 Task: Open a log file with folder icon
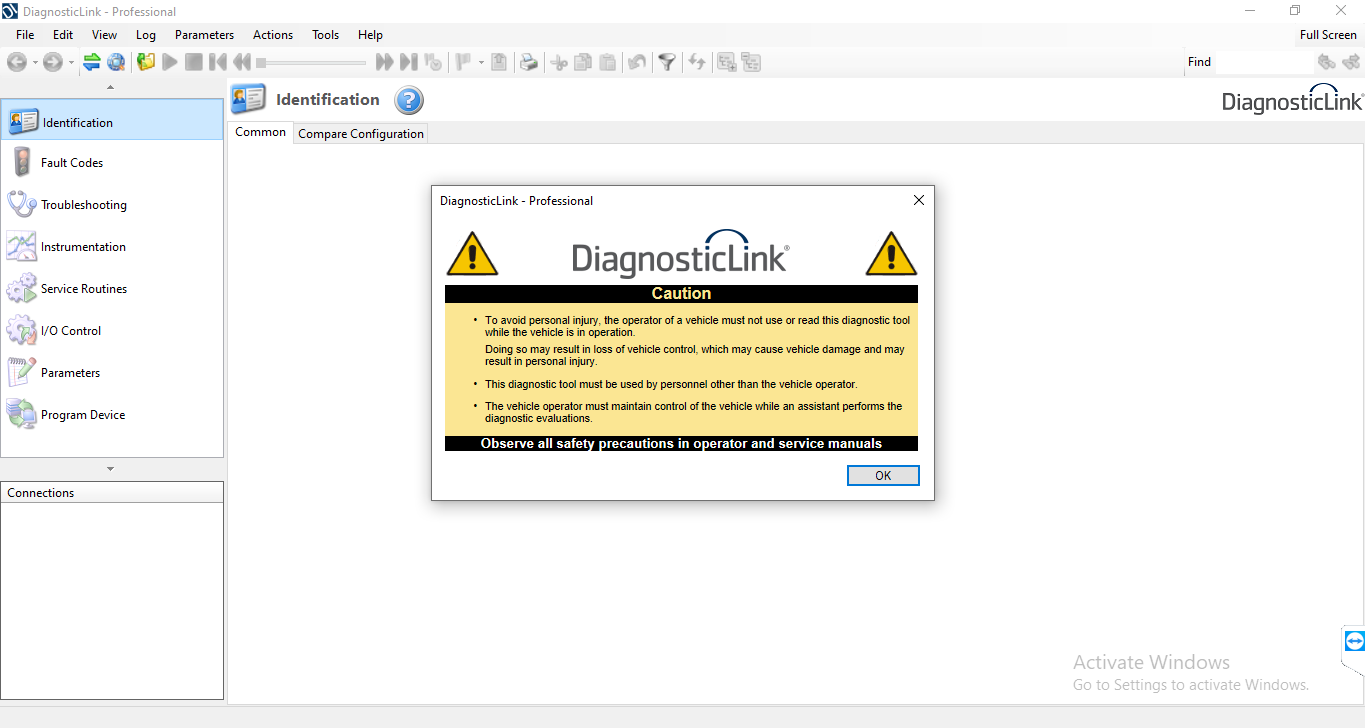146,62
